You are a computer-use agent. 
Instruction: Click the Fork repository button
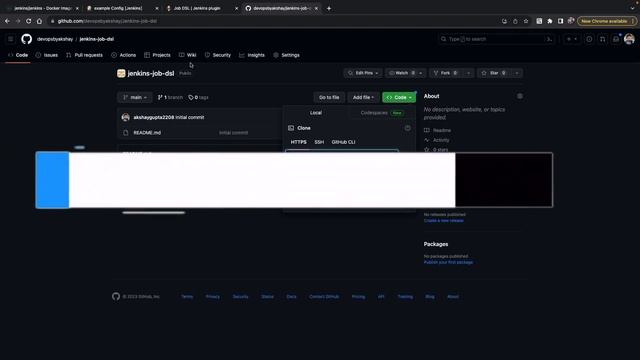445,73
